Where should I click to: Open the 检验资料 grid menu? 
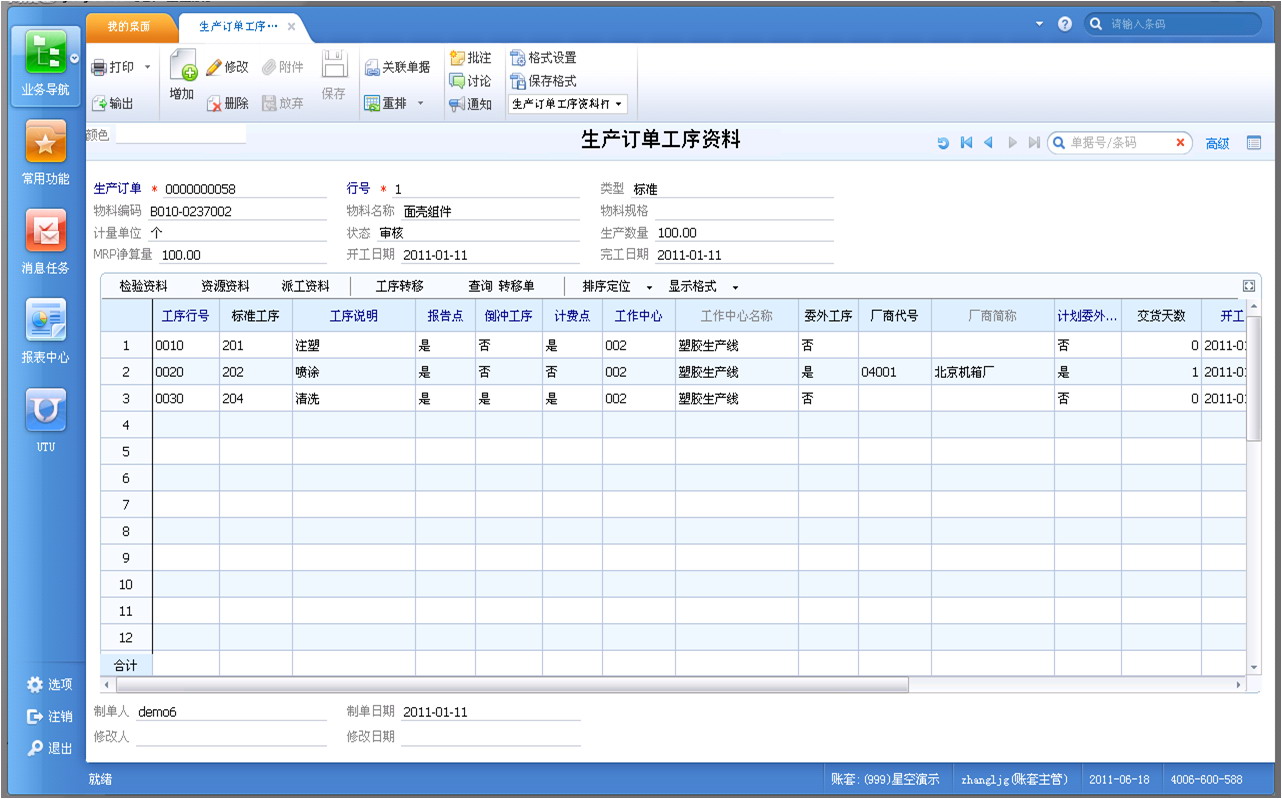(143, 286)
